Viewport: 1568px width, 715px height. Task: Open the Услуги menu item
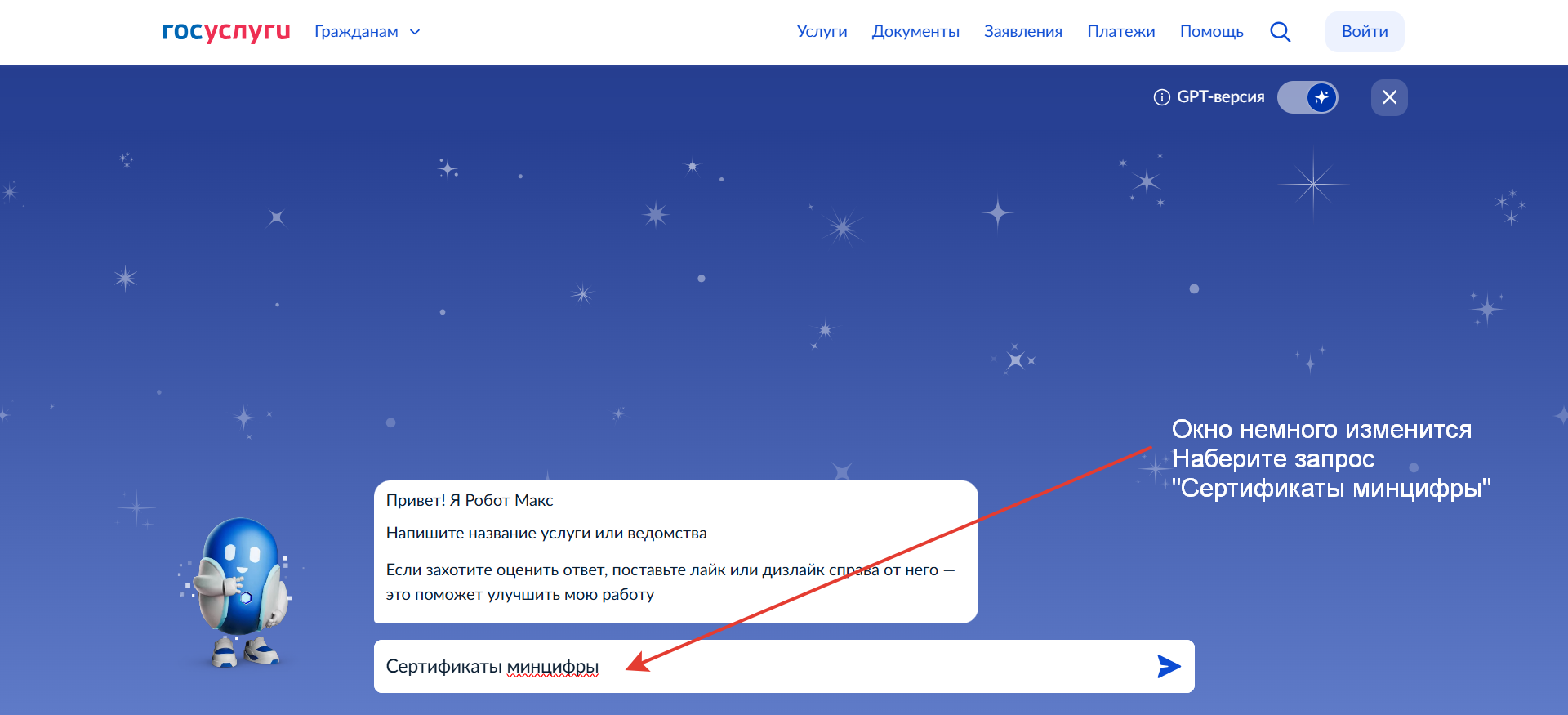point(822,32)
